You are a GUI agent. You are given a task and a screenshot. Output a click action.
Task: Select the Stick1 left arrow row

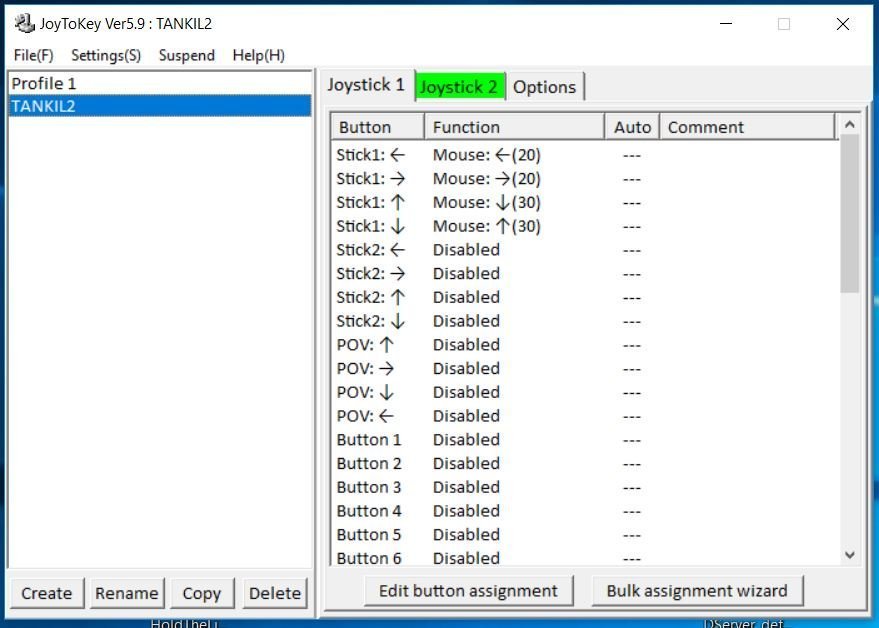[x=585, y=155]
